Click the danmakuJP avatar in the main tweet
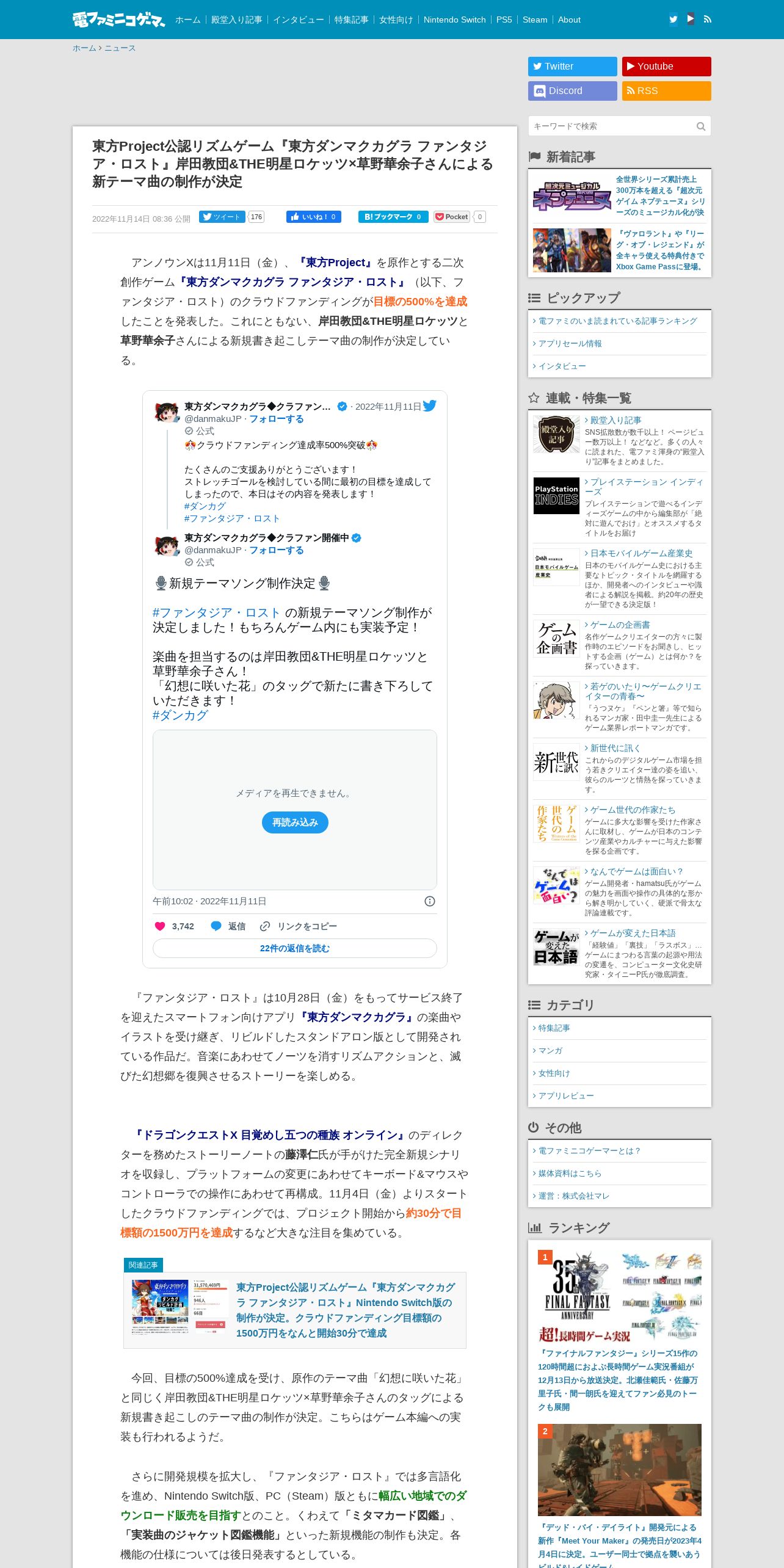 (x=167, y=545)
